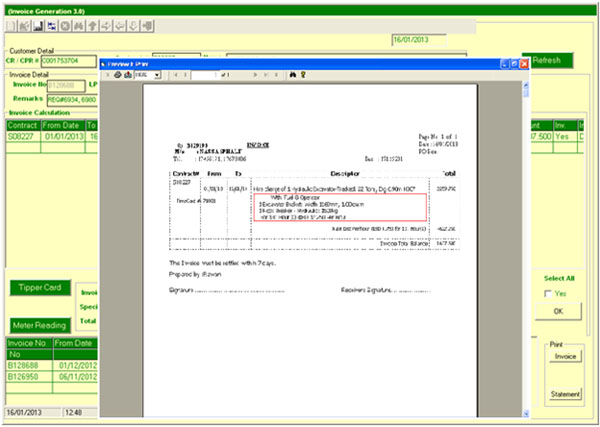Select From Date cell 01/01/2013
600x427 pixels.
tap(63, 137)
